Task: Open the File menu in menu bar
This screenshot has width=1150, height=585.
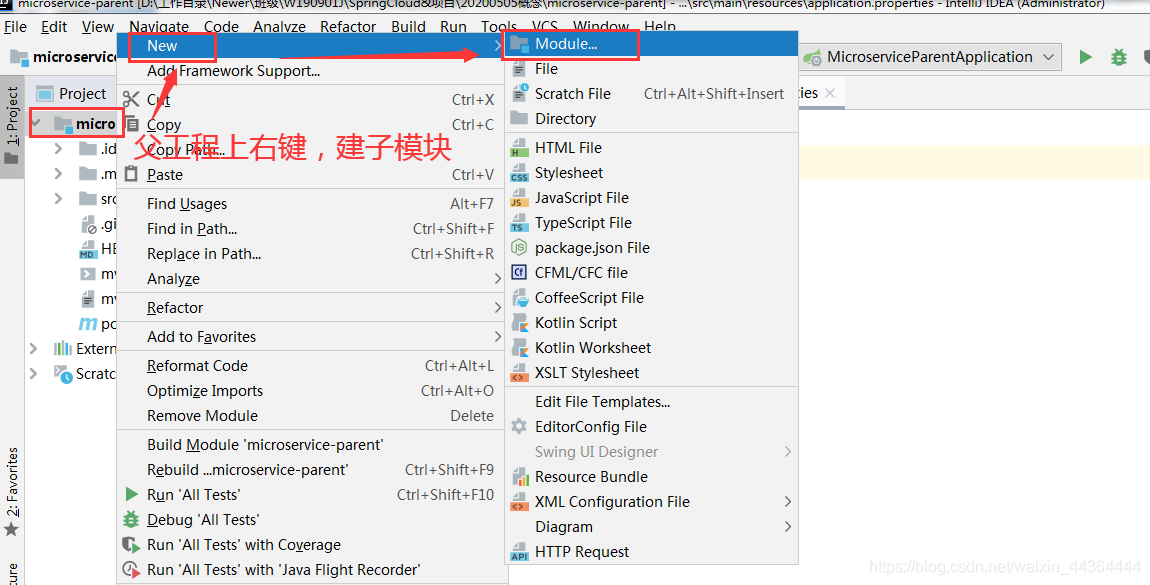Action: point(15,27)
